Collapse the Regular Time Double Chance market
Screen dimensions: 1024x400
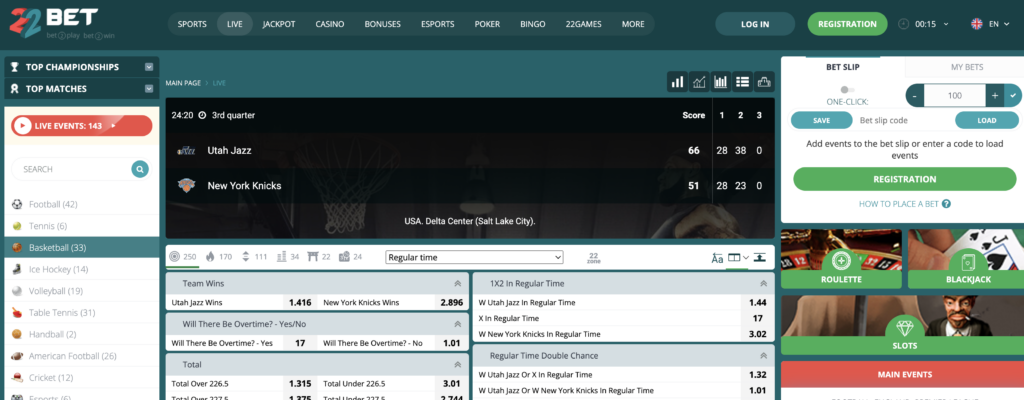763,356
